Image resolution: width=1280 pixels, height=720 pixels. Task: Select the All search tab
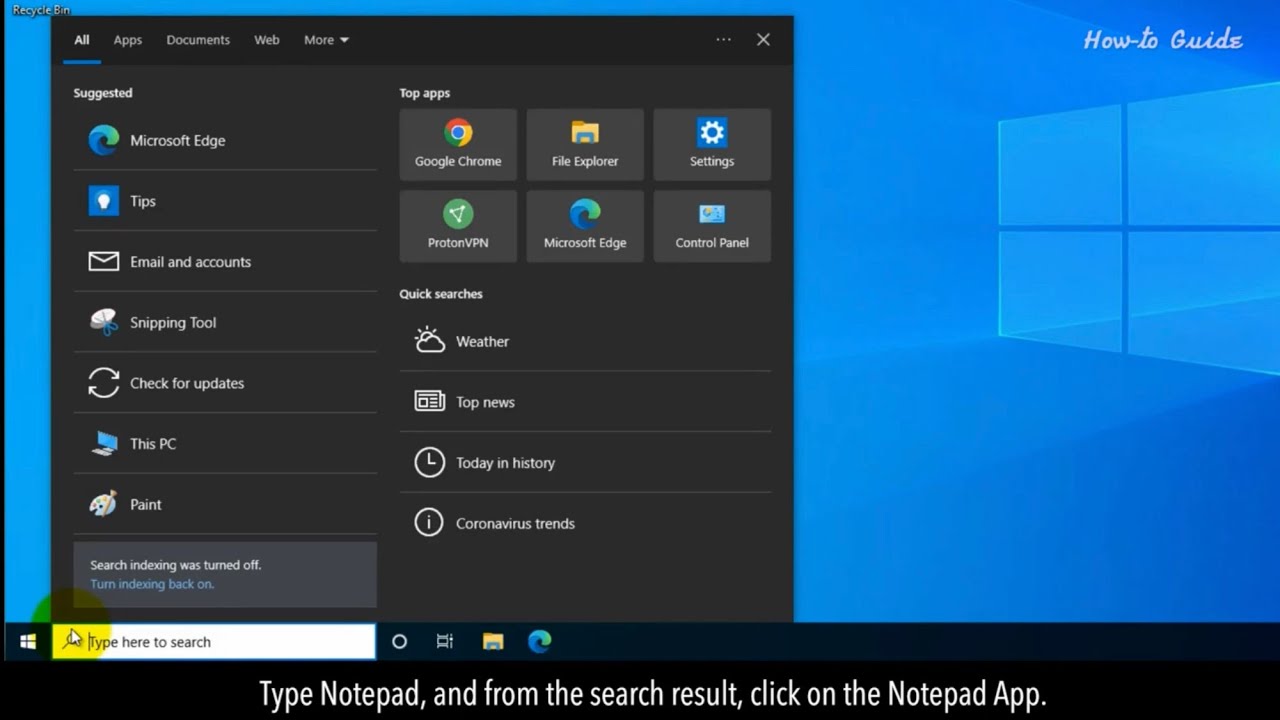coord(81,40)
